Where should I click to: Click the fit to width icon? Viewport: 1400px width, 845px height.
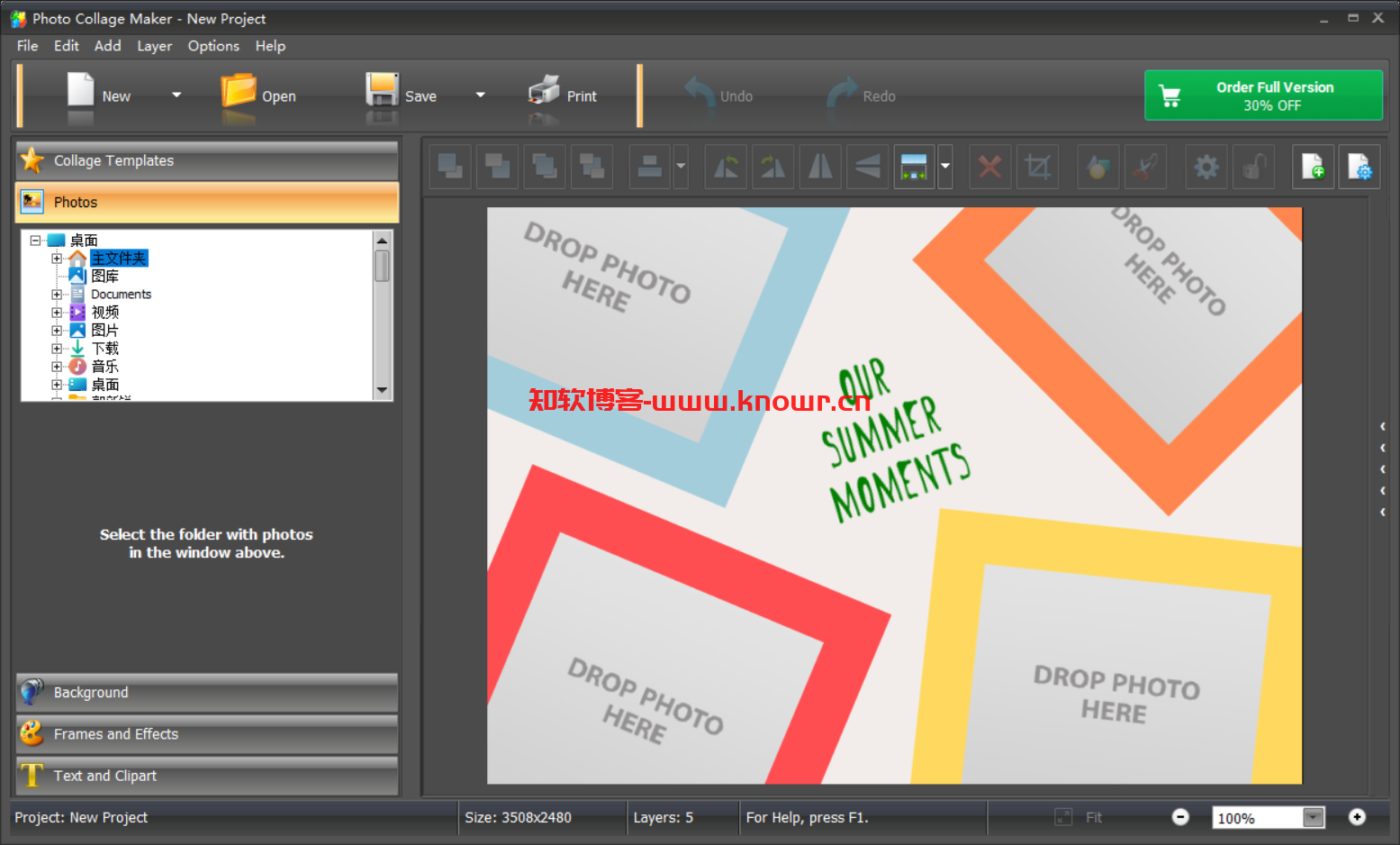pyautogui.click(x=914, y=167)
